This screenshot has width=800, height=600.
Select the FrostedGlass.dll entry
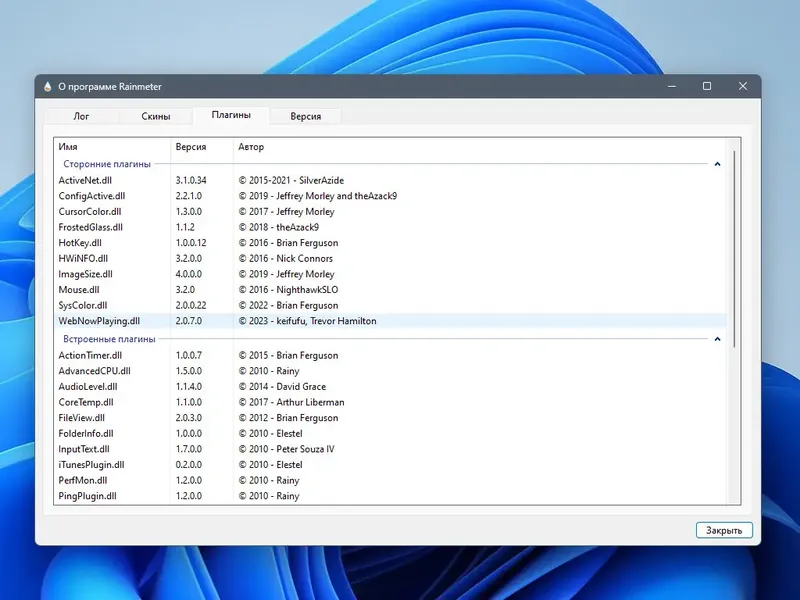pos(90,227)
